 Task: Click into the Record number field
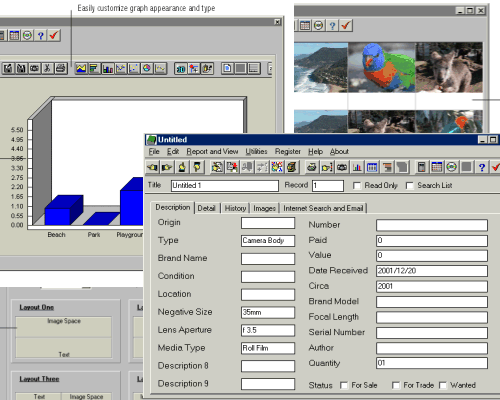(x=328, y=186)
